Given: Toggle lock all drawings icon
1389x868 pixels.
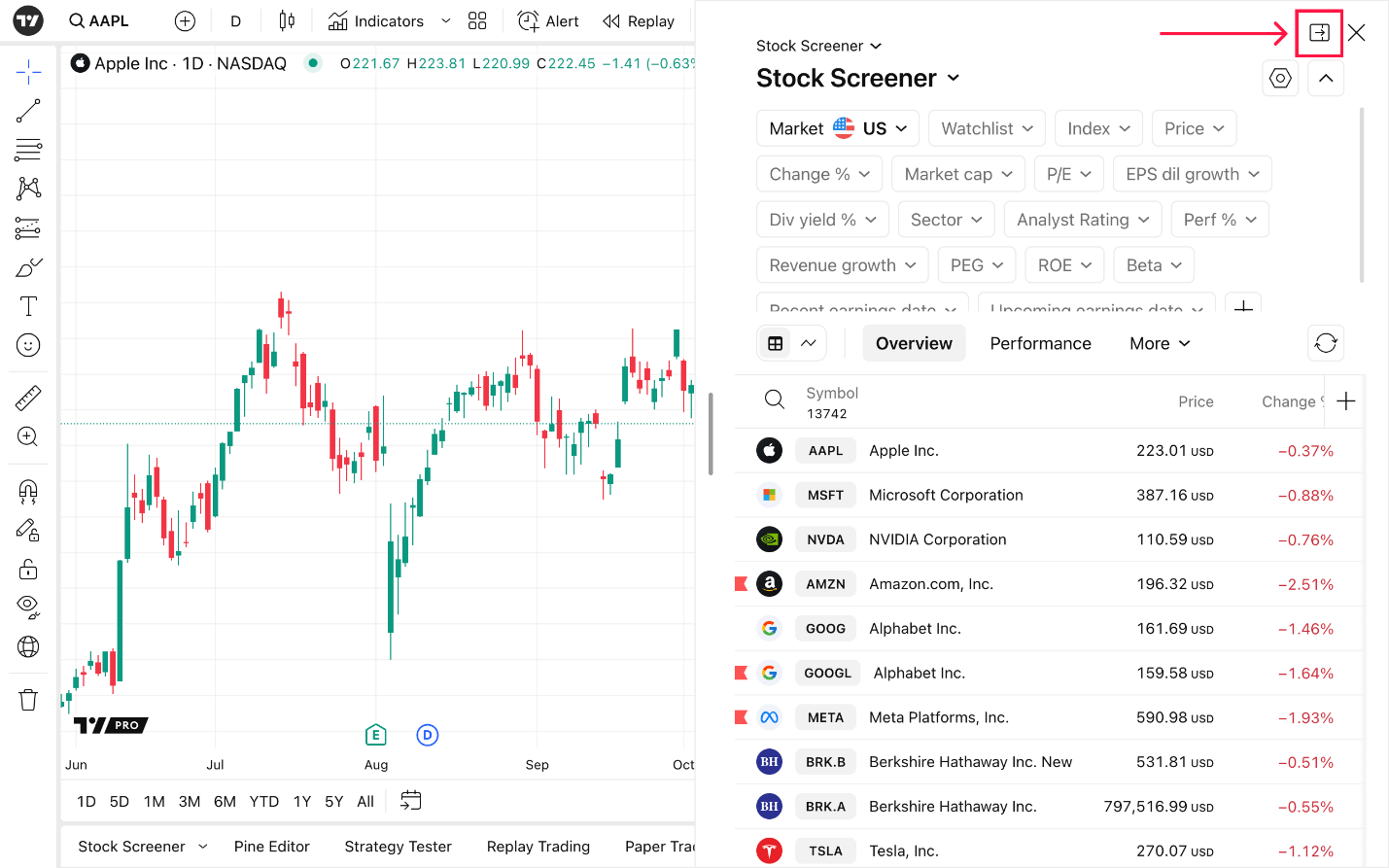Looking at the screenshot, I should 28,569.
